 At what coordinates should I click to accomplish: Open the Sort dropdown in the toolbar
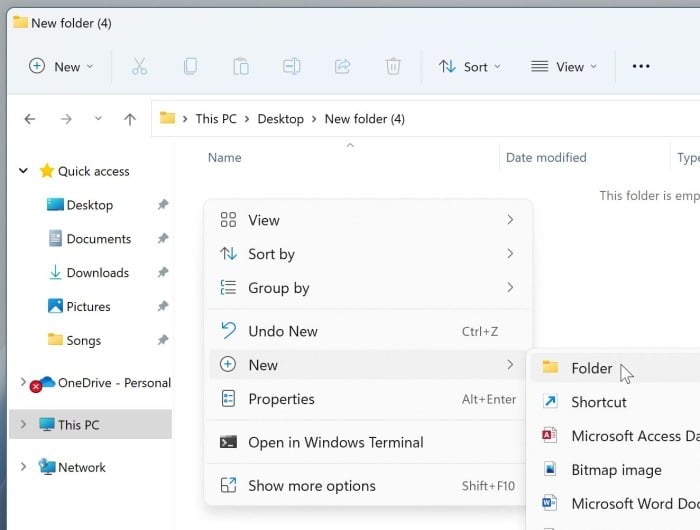470,67
